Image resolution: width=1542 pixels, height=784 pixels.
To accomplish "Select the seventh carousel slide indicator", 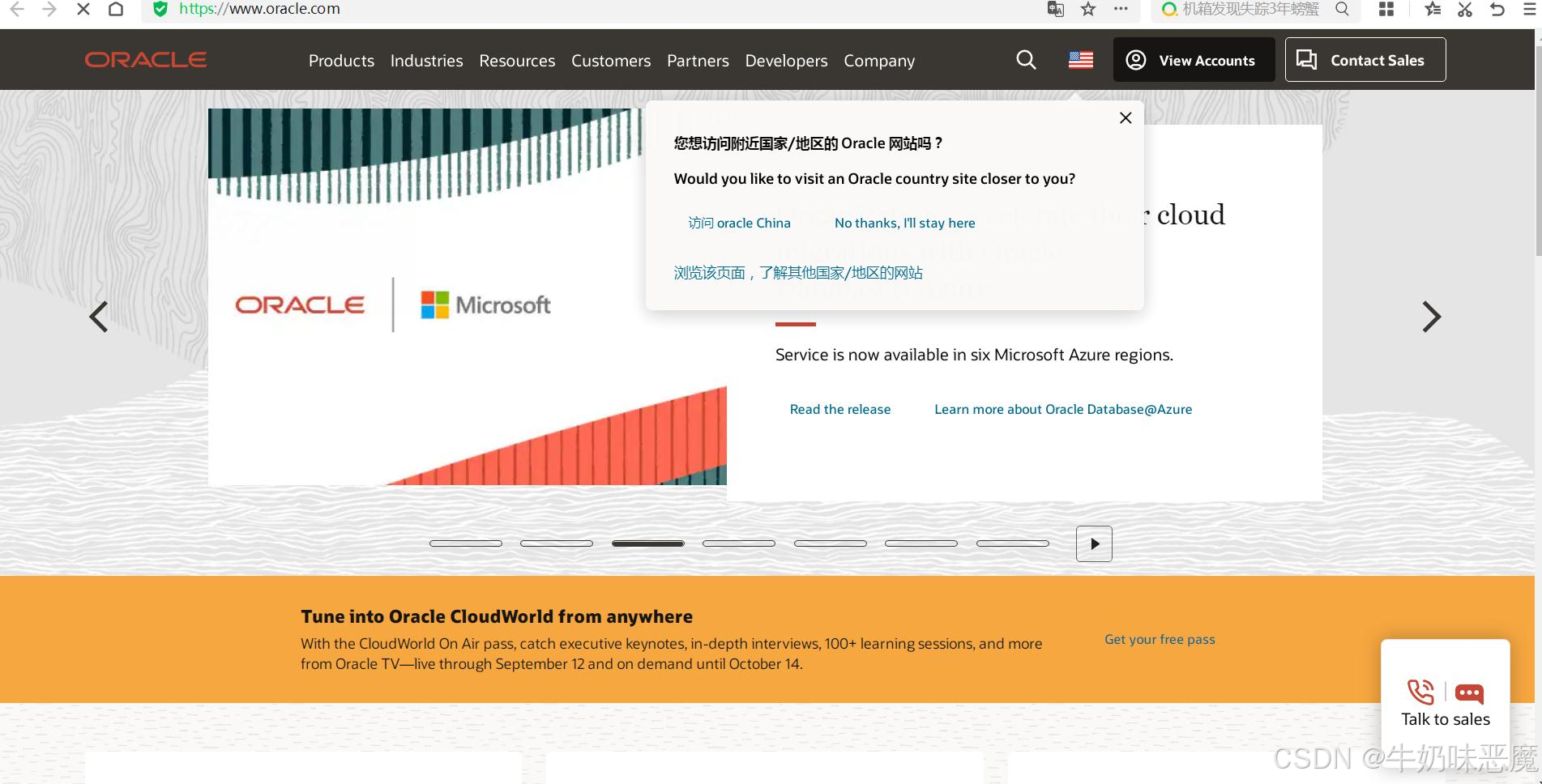I will 1013,543.
